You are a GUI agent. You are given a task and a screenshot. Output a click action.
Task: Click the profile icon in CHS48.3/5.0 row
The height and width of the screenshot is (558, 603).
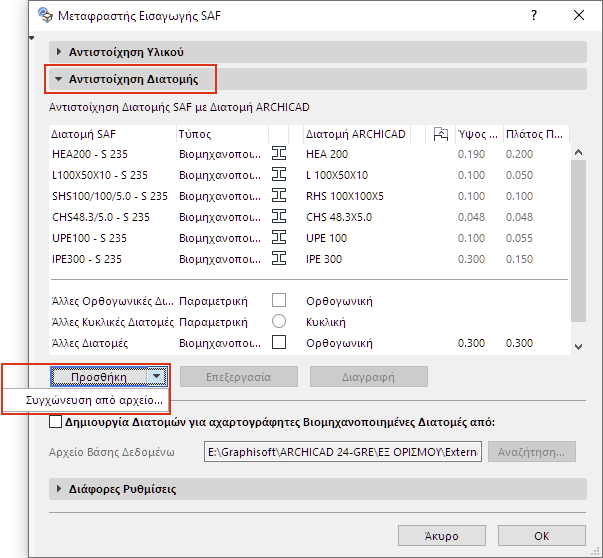pyautogui.click(x=279, y=217)
